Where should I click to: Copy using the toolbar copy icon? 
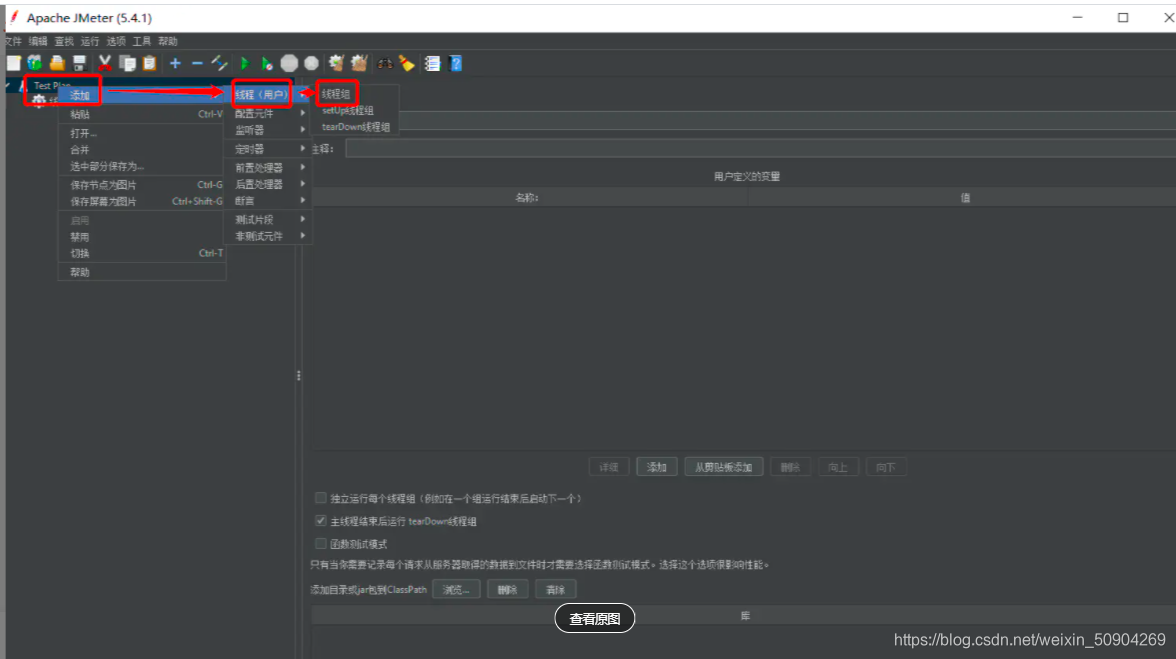point(128,63)
